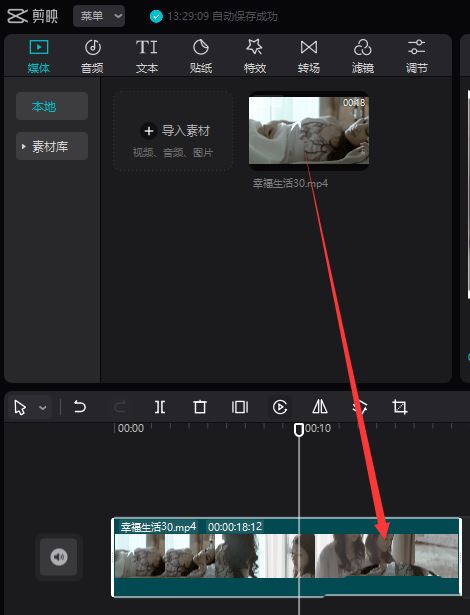This screenshot has height=615, width=470.
Task: Click the 00:00 timeline ruler mark
Action: 131,428
